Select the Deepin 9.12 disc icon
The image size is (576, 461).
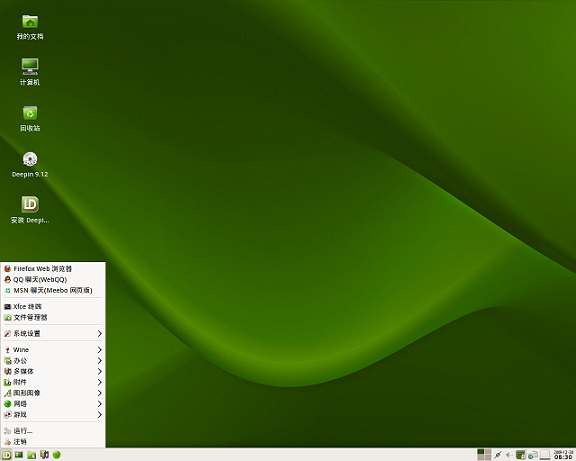pyautogui.click(x=30, y=165)
